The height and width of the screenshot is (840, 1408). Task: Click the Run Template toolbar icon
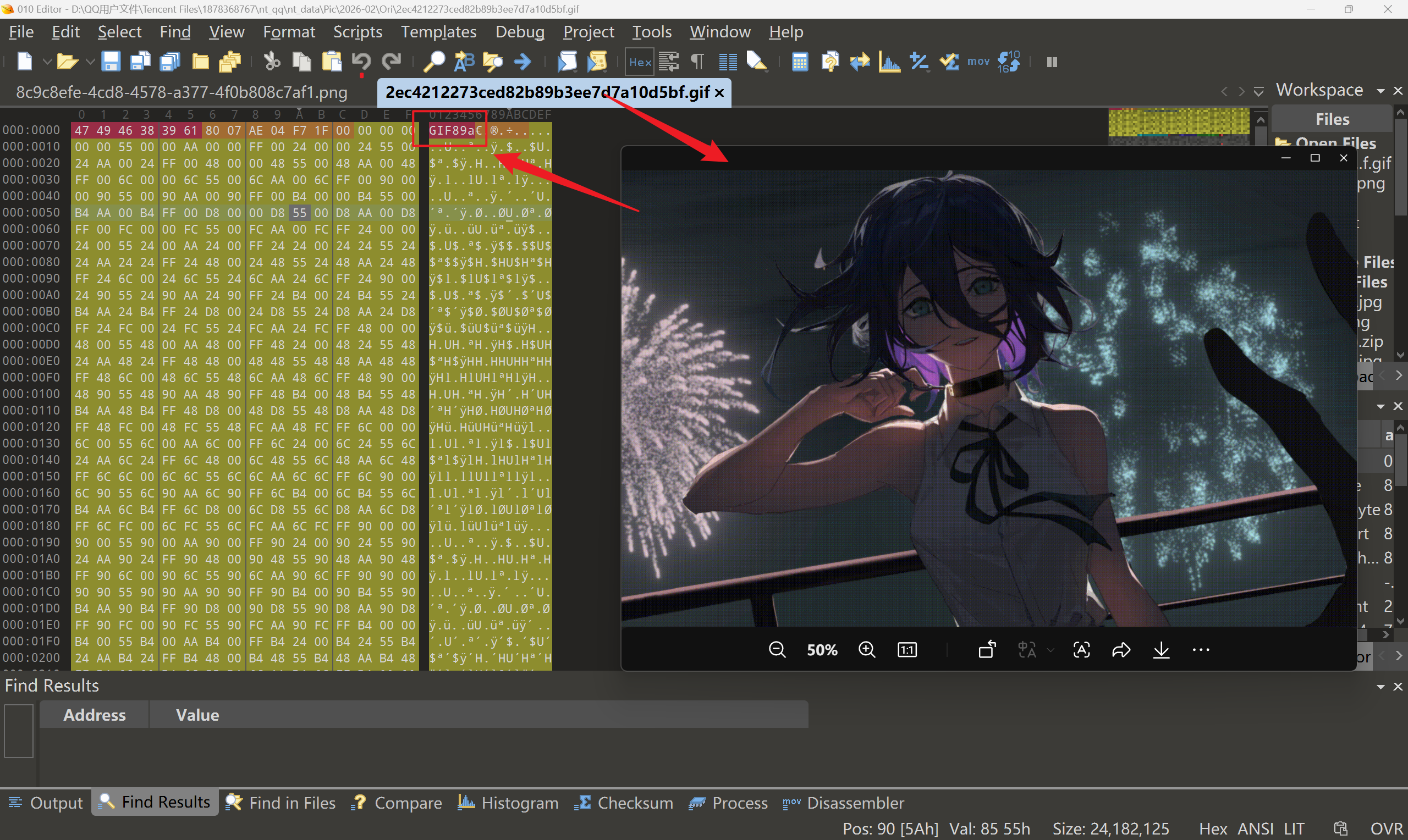[x=597, y=62]
